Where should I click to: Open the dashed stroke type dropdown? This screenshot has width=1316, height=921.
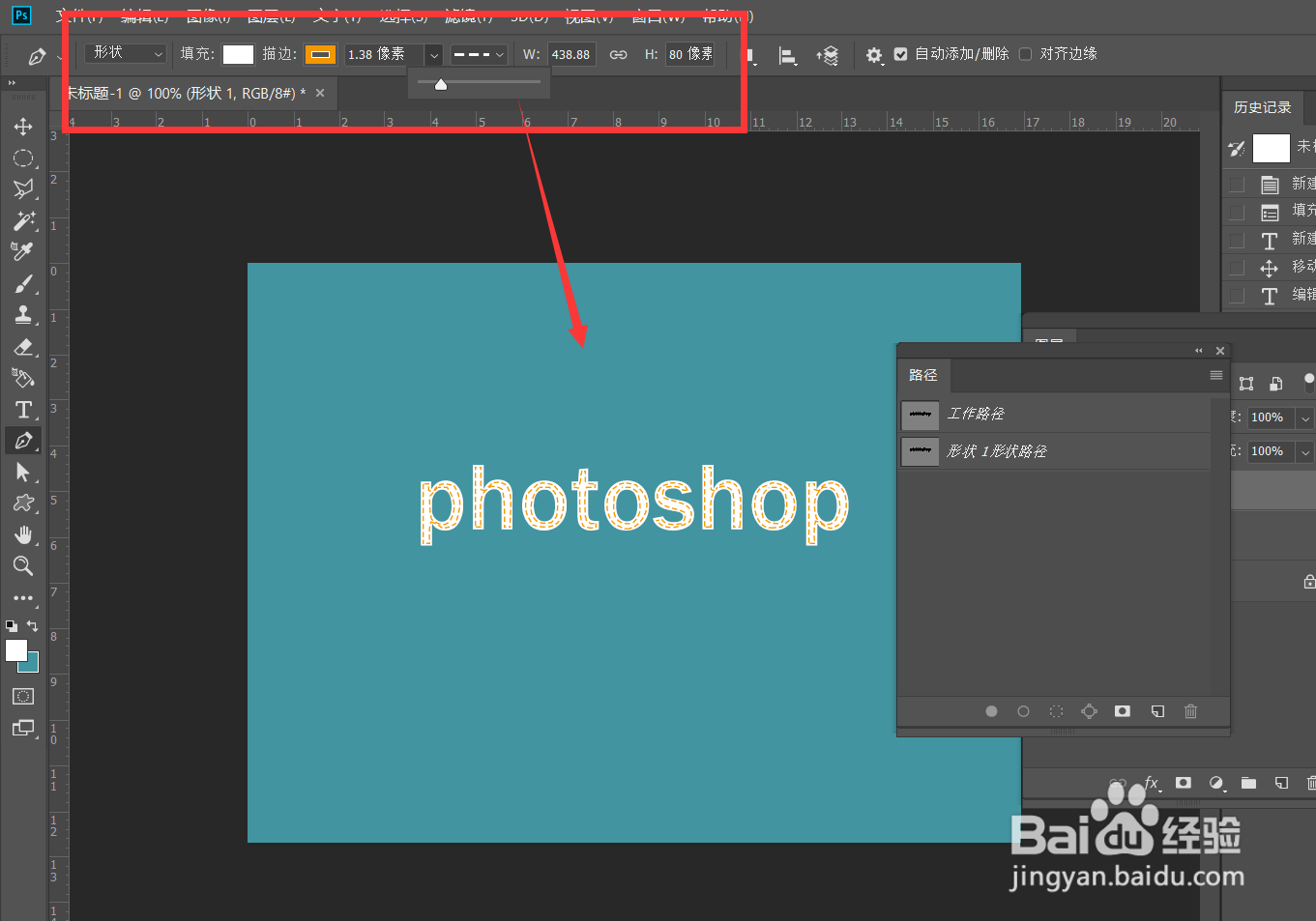[479, 55]
